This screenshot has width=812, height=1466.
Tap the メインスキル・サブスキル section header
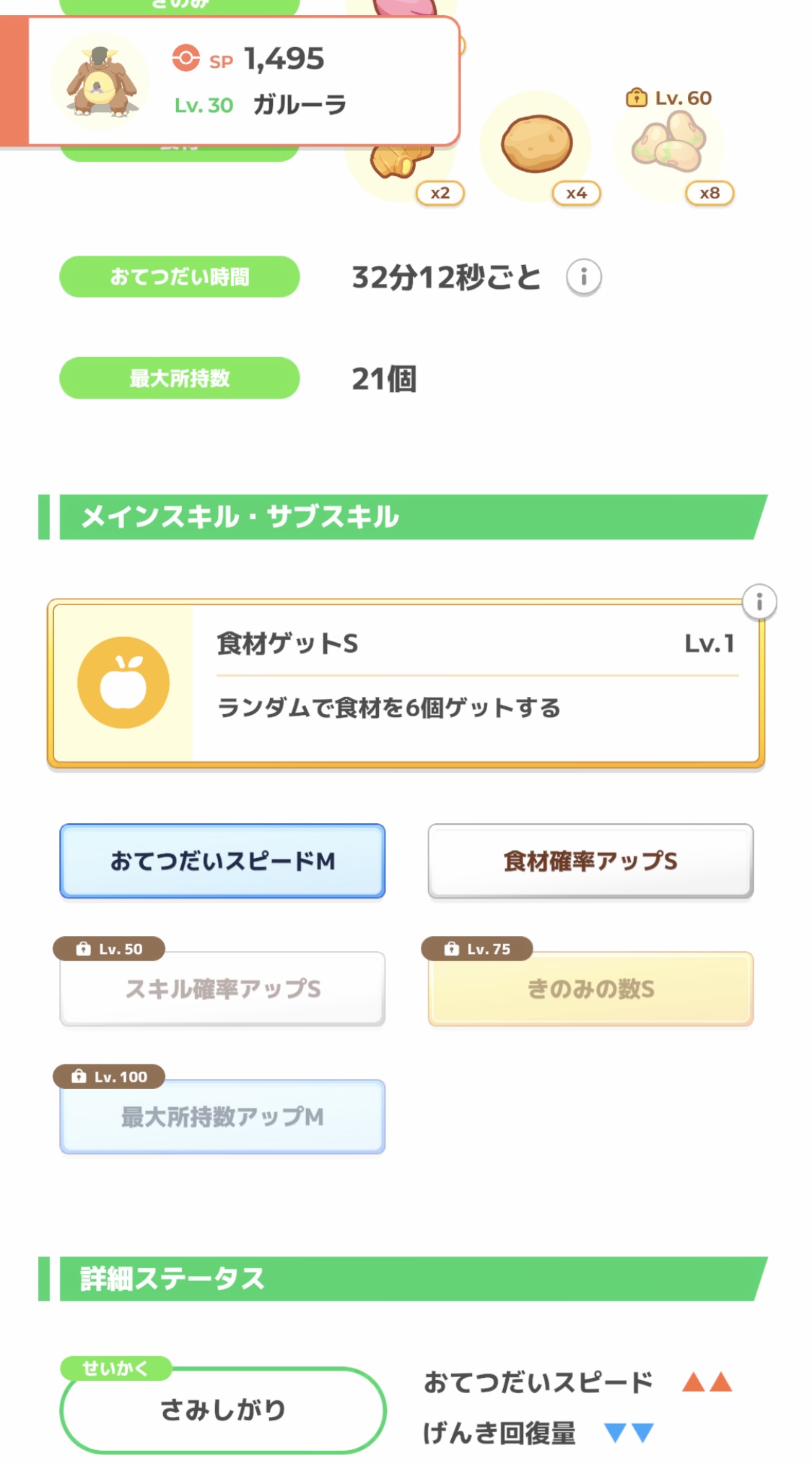(404, 517)
